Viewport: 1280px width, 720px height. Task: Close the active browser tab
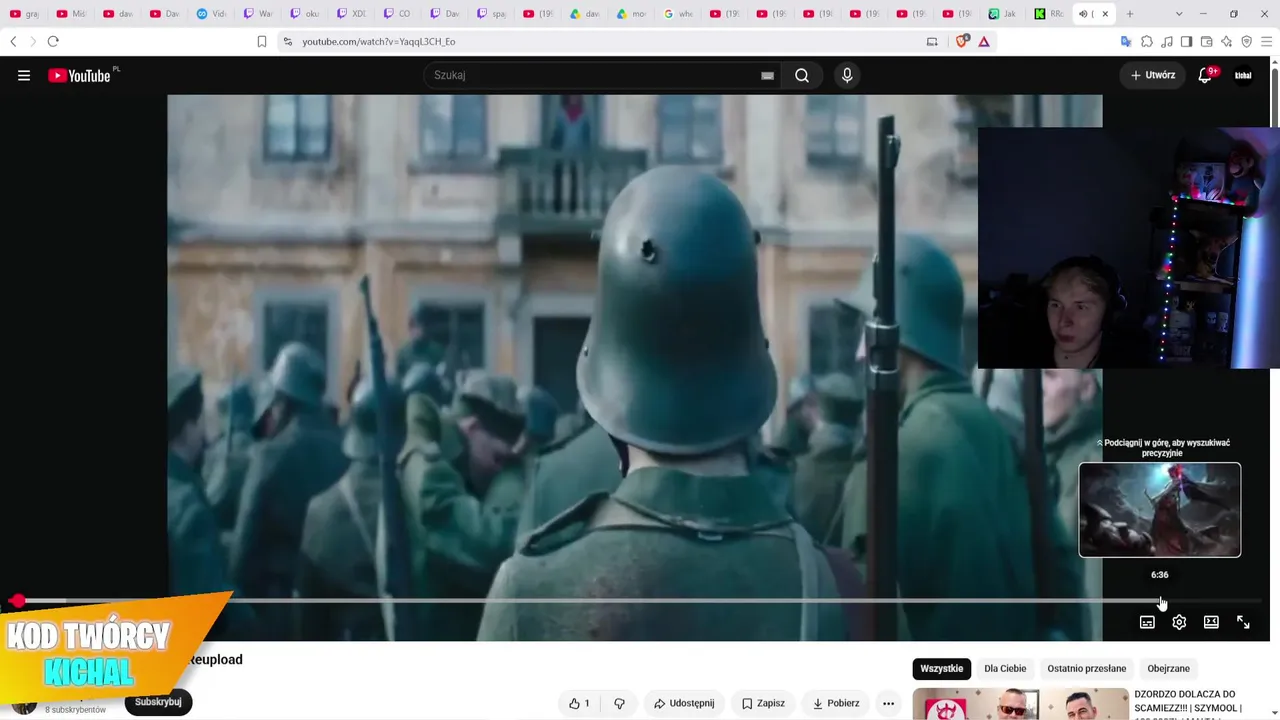1105,14
